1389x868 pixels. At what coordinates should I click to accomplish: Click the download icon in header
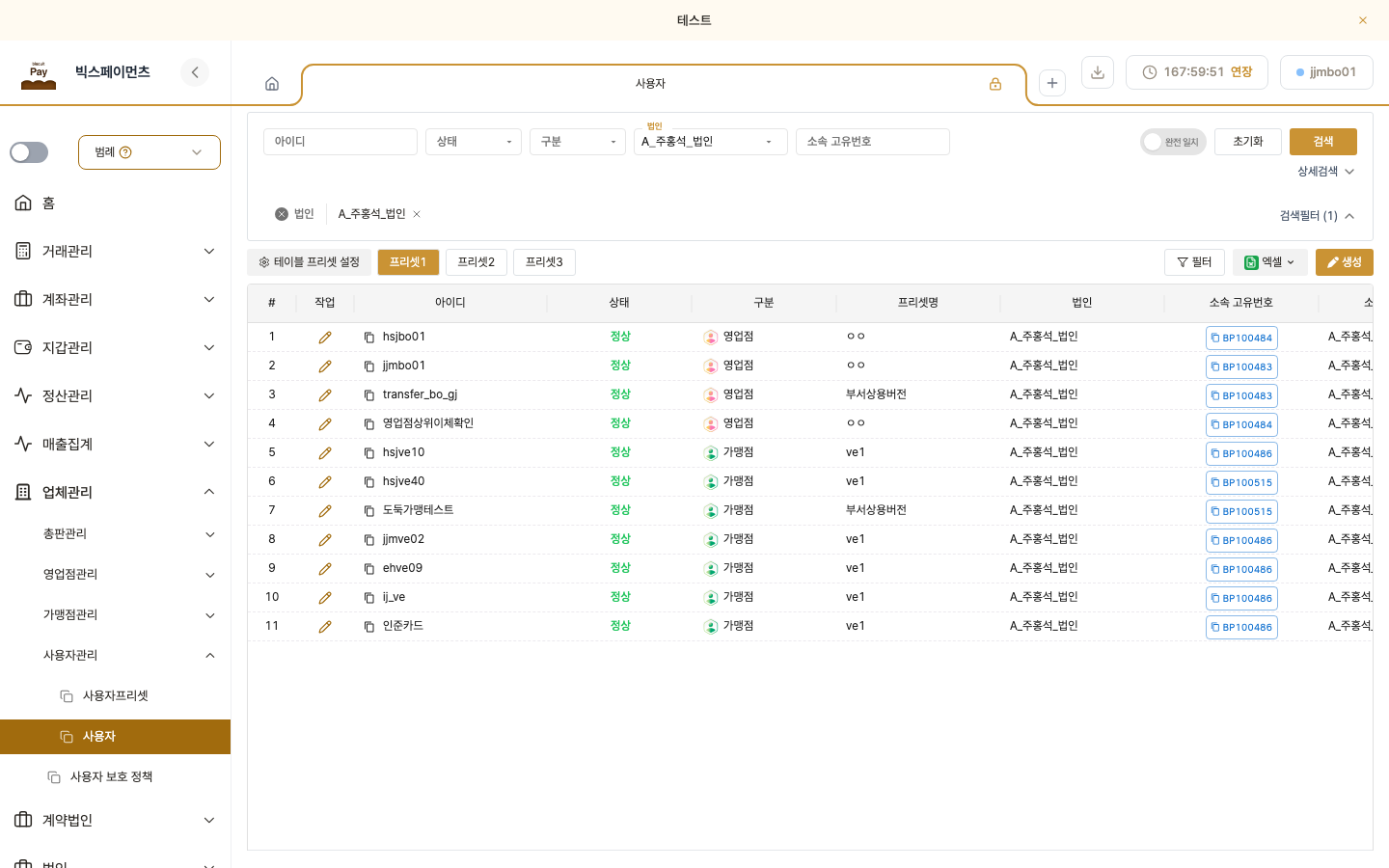coord(1098,72)
